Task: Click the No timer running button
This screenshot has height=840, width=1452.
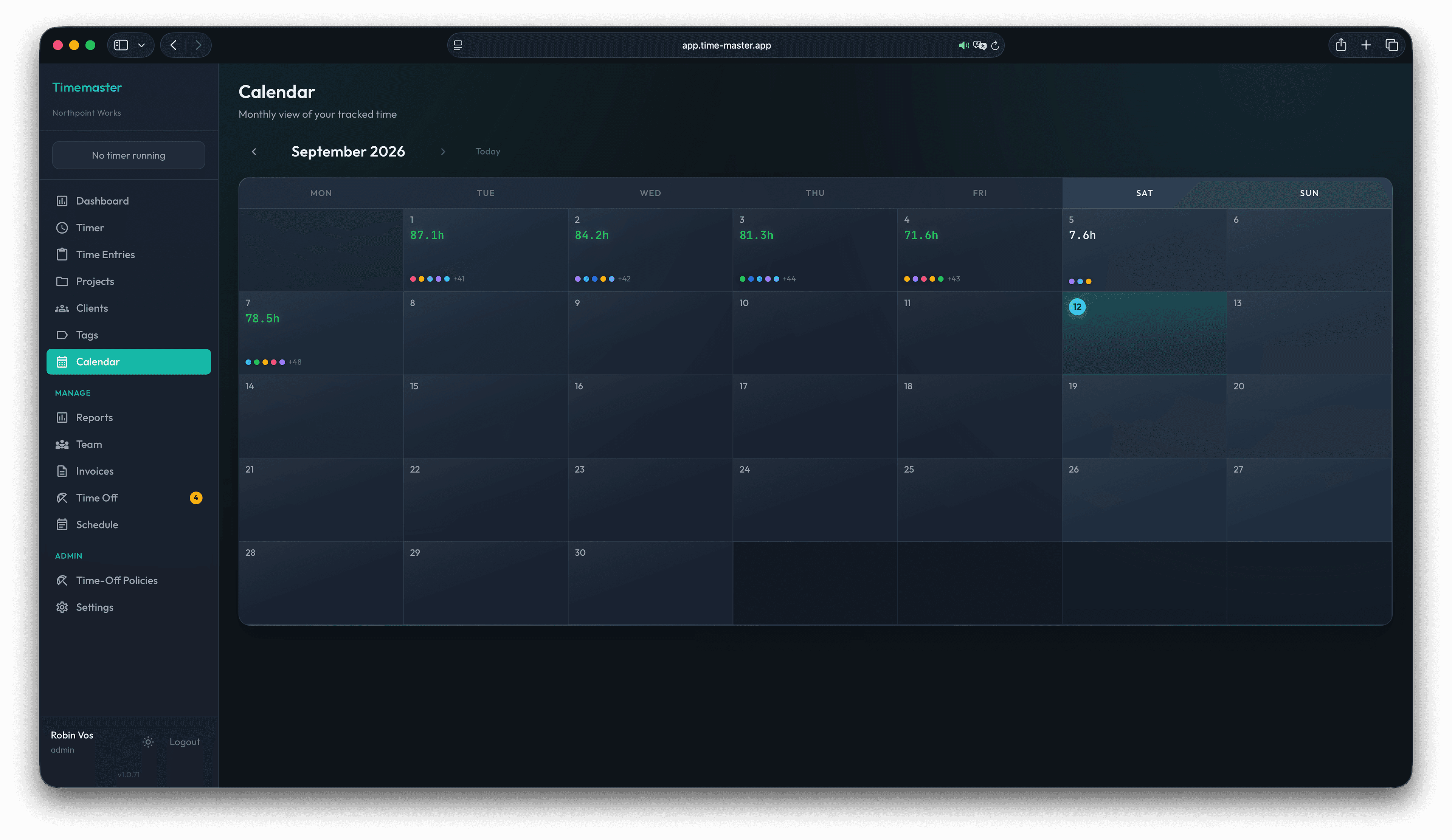Action: 129,155
